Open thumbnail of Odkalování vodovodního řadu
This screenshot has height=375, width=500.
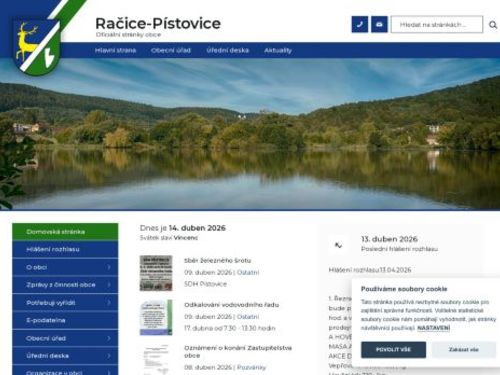pos(156,317)
